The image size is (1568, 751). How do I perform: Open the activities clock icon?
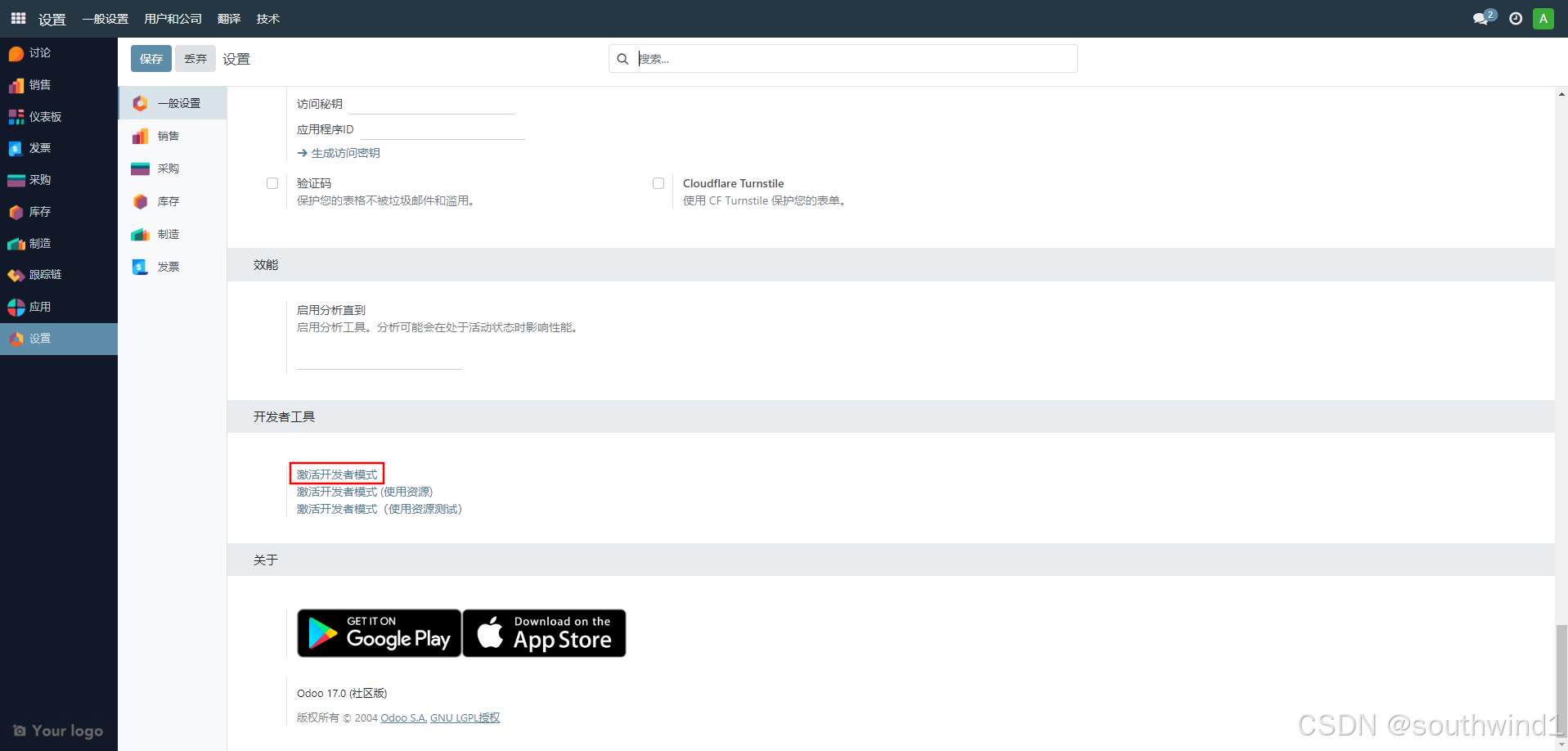(1516, 19)
